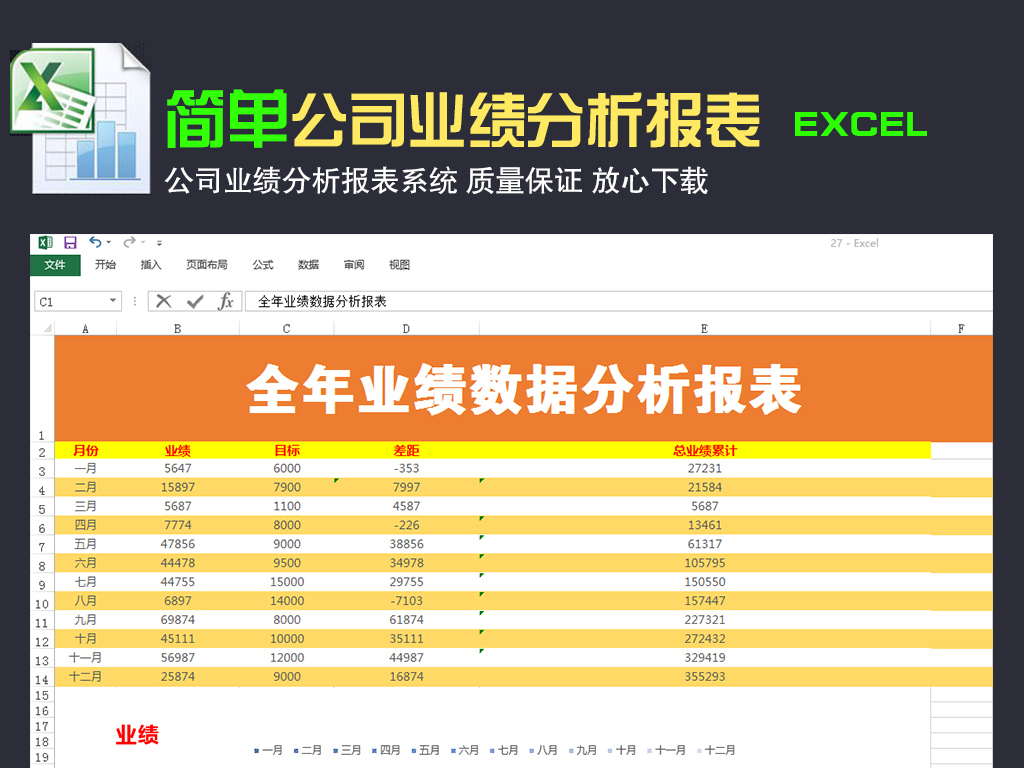
Task: Open the Undo history dropdown arrow
Action: coord(108,243)
